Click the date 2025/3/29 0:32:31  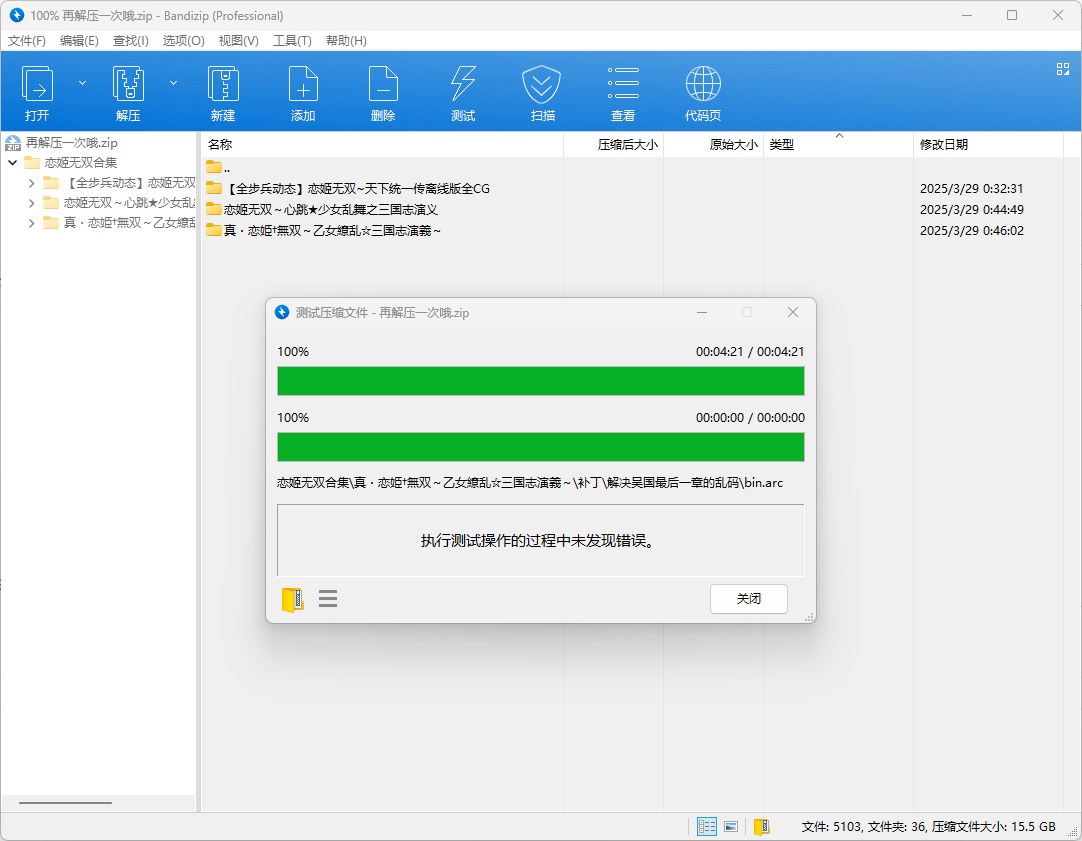(x=971, y=188)
